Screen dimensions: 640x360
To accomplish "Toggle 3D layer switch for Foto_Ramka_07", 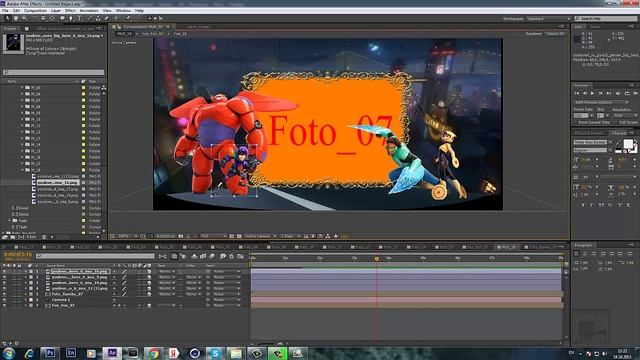I will 149,294.
